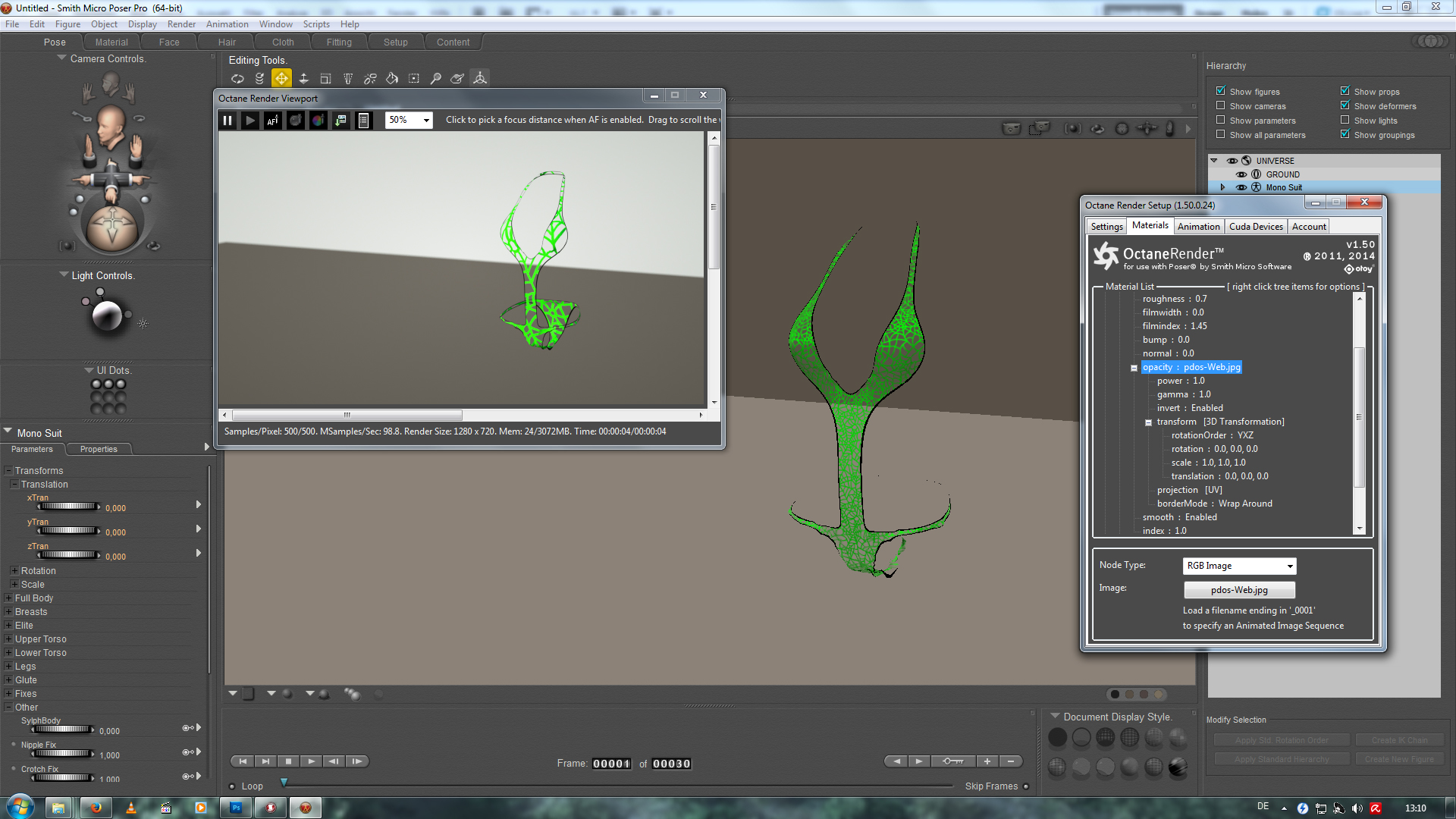Click the current frame number field
This screenshot has height=819, width=1456.
611,764
